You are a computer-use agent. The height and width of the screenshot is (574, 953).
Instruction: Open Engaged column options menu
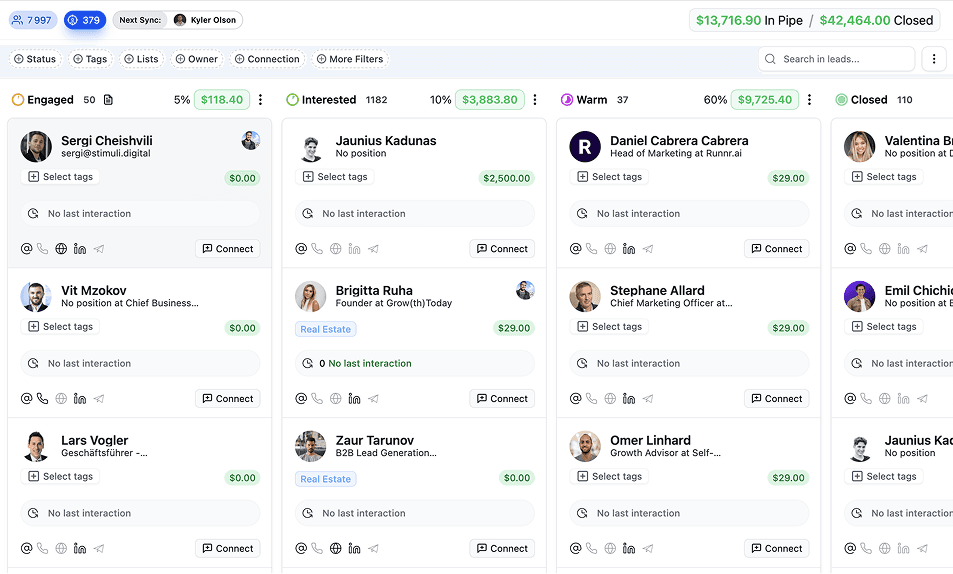(260, 100)
